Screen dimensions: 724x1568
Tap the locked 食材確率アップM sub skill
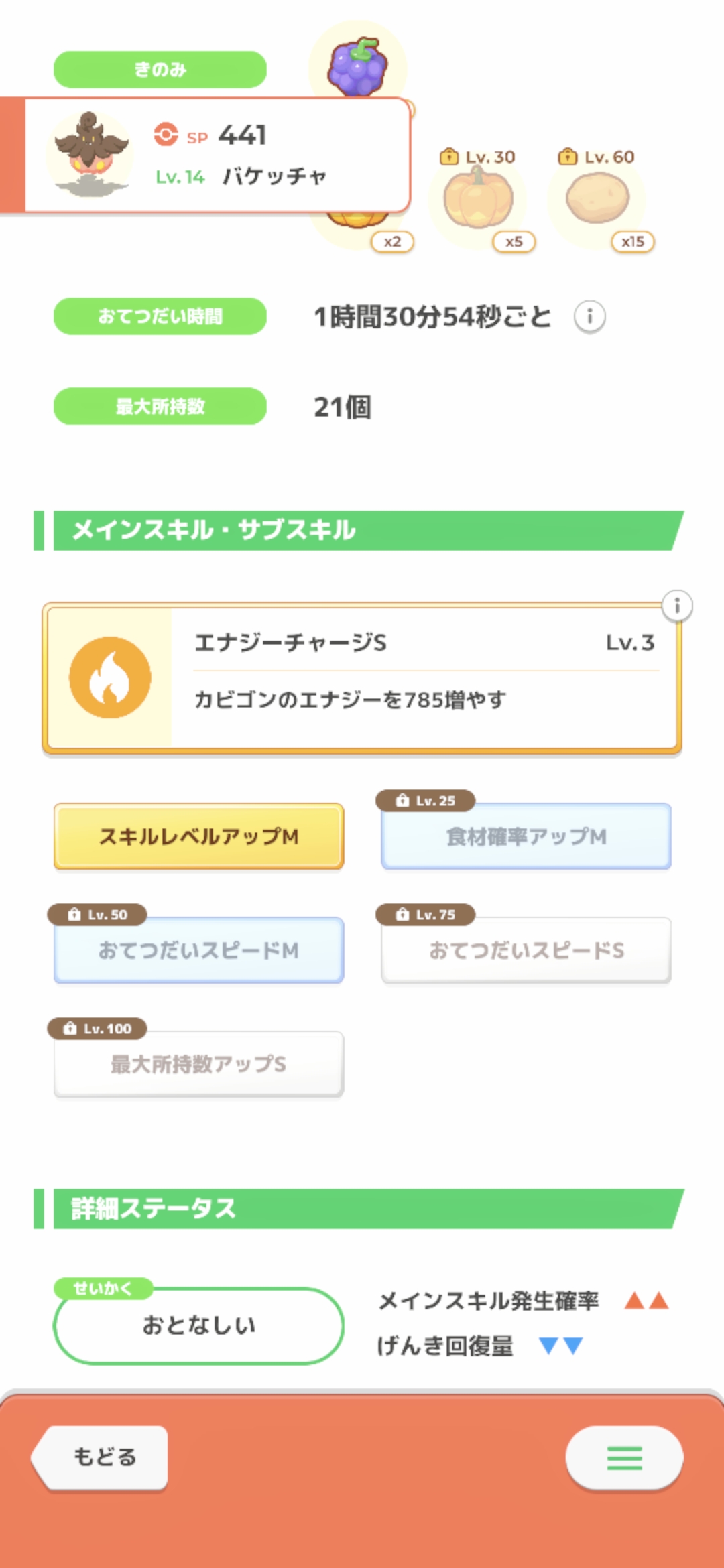[x=526, y=836]
